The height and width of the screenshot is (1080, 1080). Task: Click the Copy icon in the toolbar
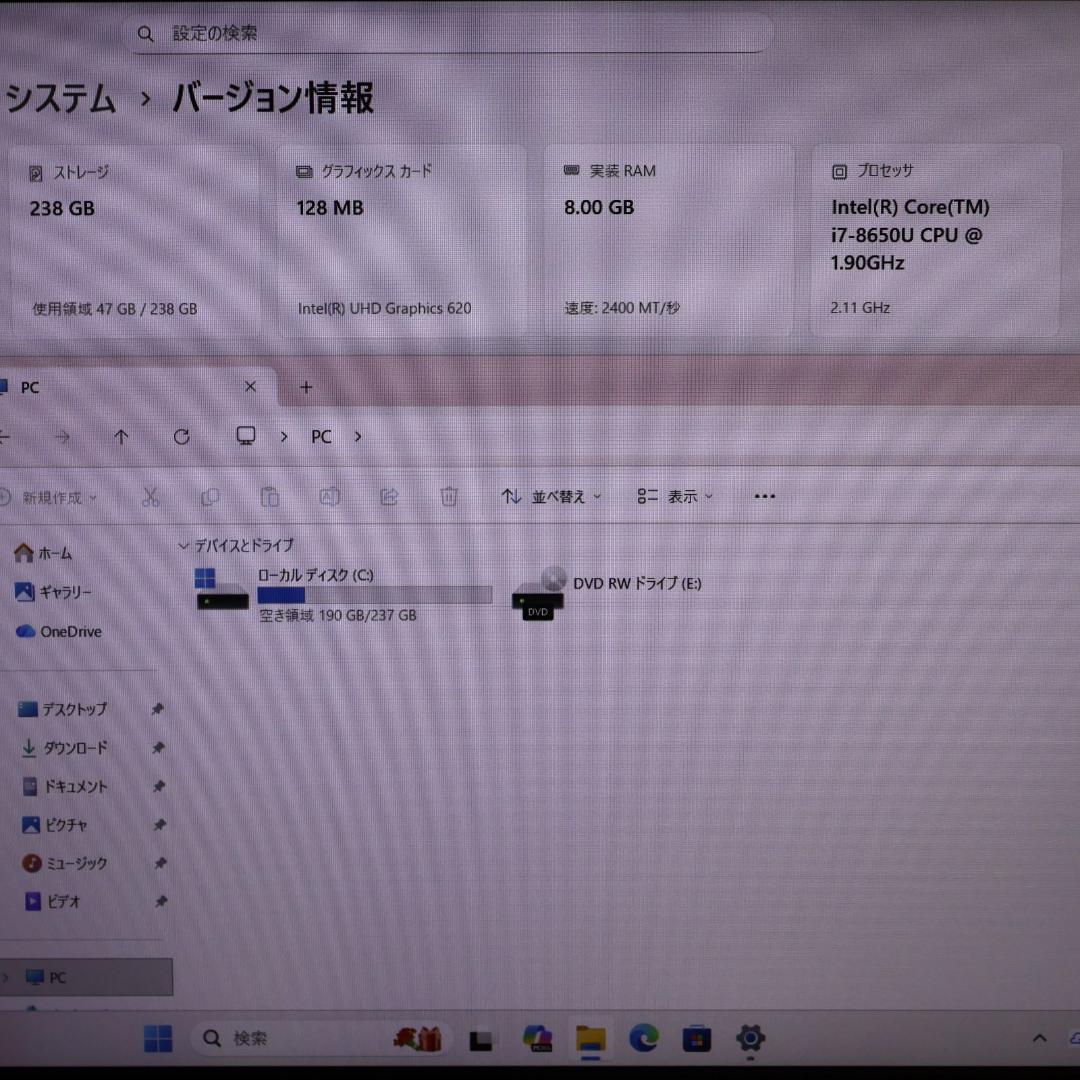click(210, 496)
